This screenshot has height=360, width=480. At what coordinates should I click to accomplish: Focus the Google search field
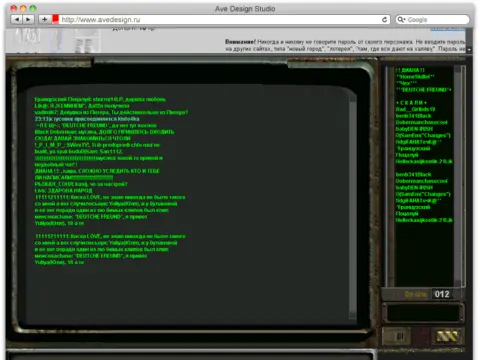433,20
